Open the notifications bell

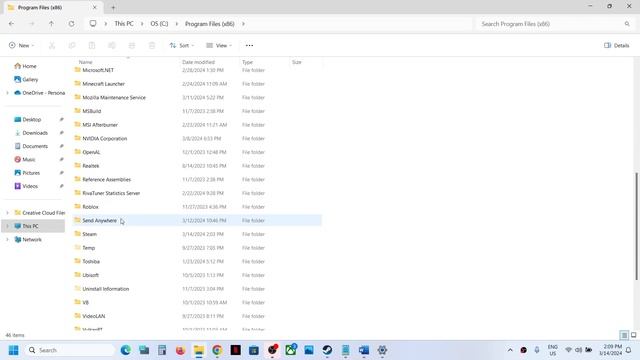(629, 350)
